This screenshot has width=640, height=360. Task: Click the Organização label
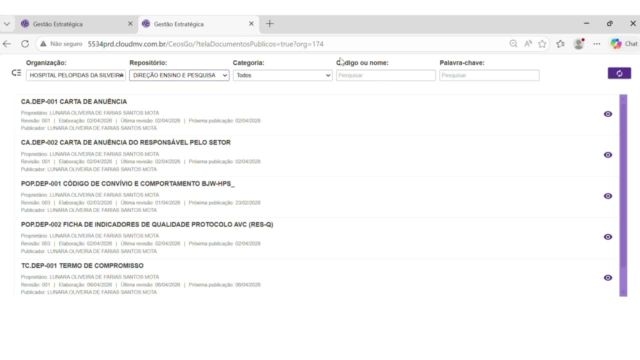click(46, 63)
